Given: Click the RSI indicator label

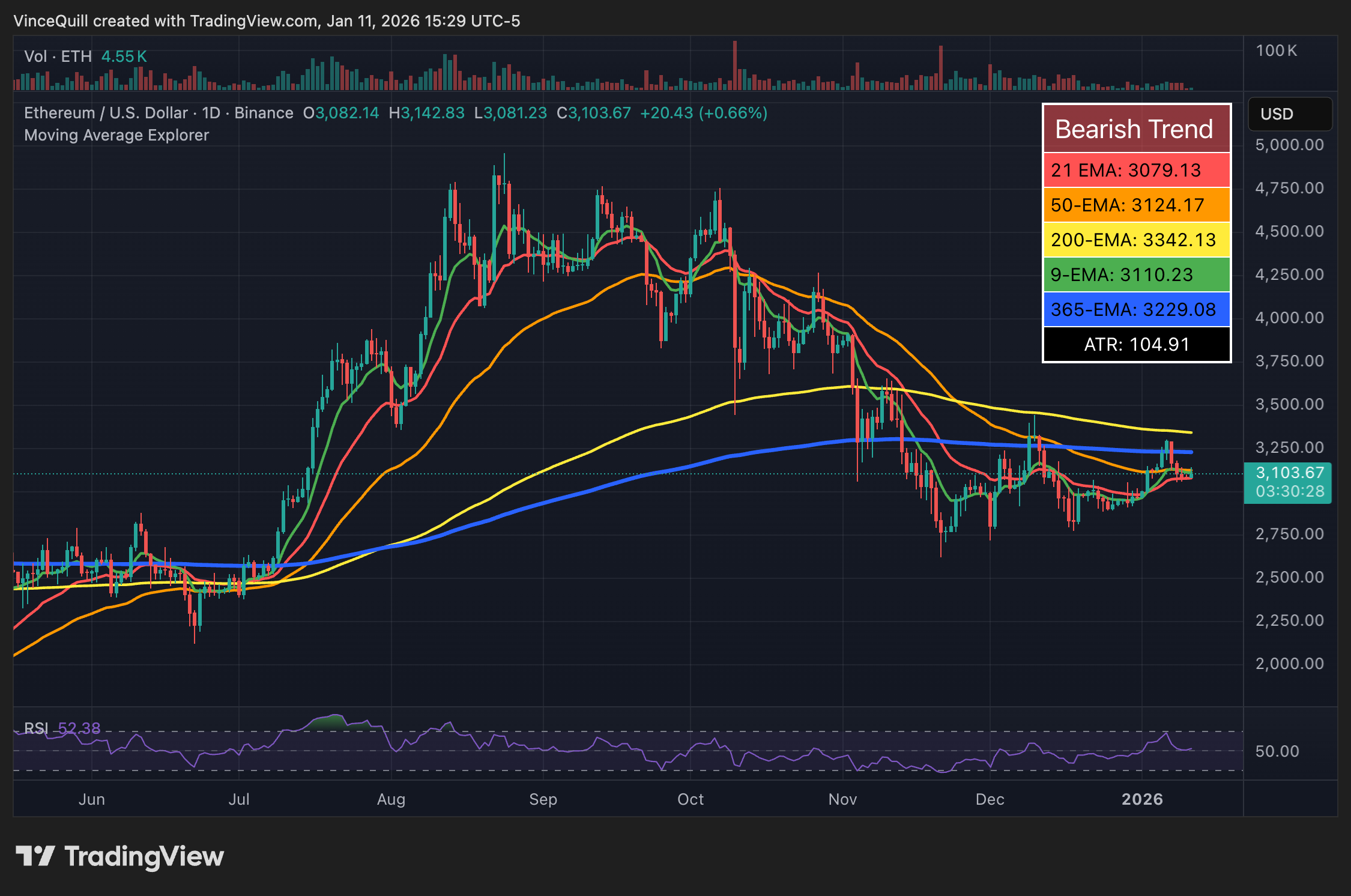Looking at the screenshot, I should click(x=37, y=728).
